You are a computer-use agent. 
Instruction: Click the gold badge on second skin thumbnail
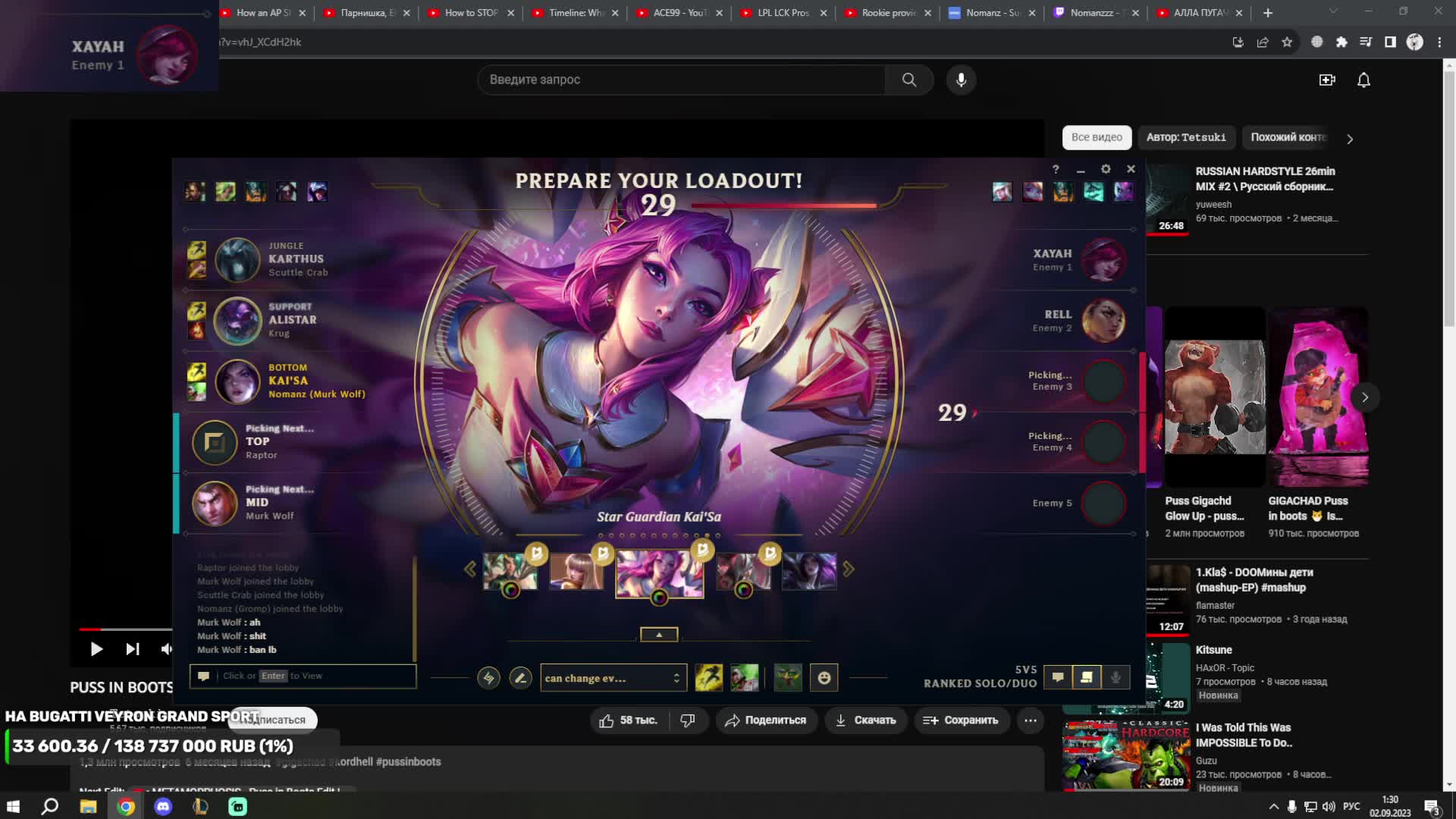603,554
